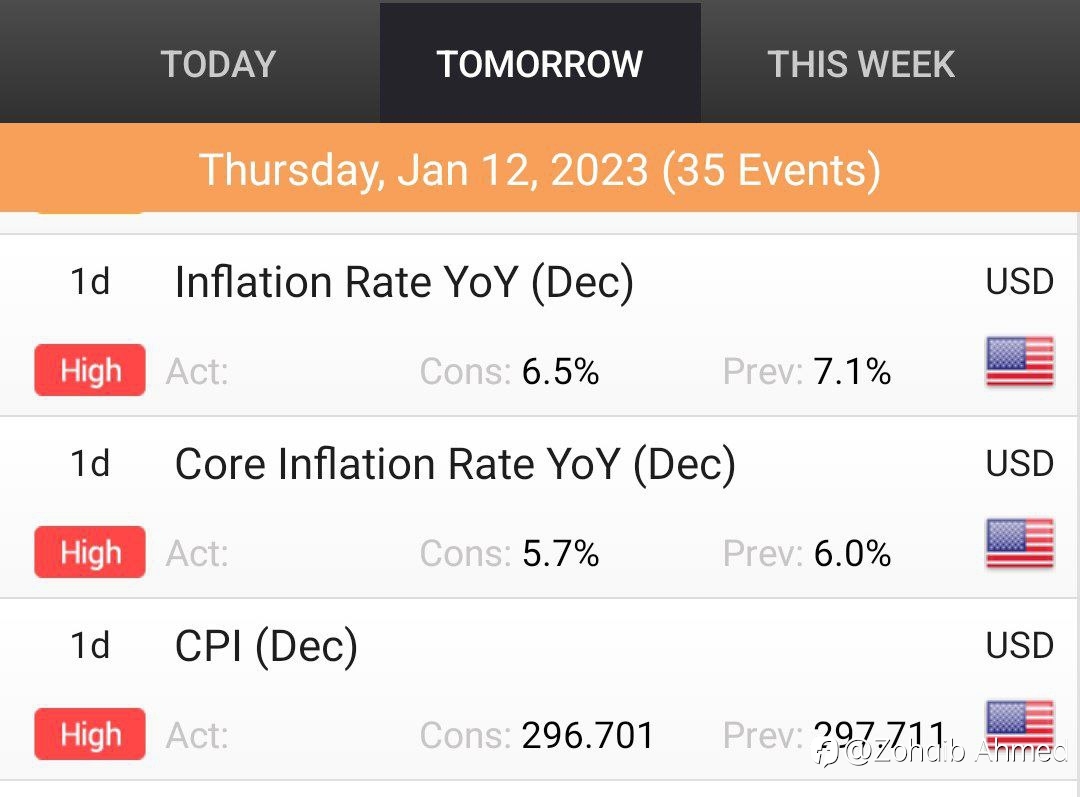Open the Inflation Rate YoY (Dec) event

point(404,282)
